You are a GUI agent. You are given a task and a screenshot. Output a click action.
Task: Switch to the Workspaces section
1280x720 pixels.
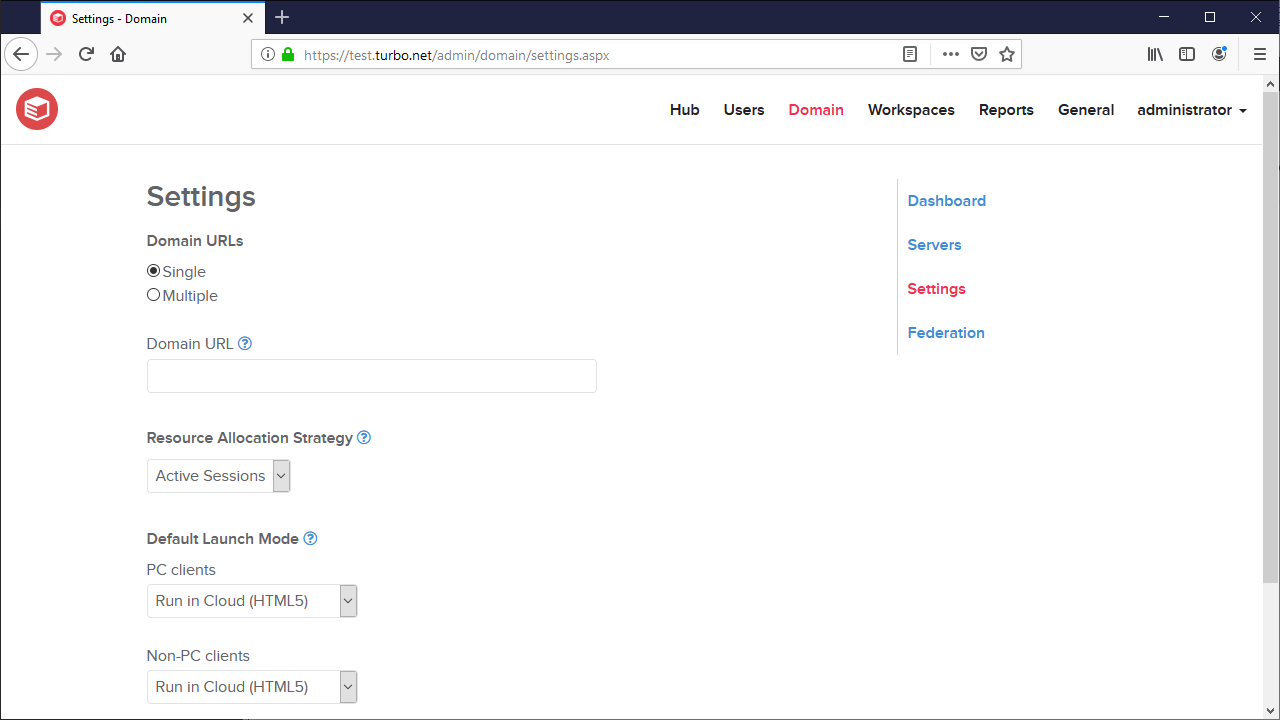[x=911, y=110]
